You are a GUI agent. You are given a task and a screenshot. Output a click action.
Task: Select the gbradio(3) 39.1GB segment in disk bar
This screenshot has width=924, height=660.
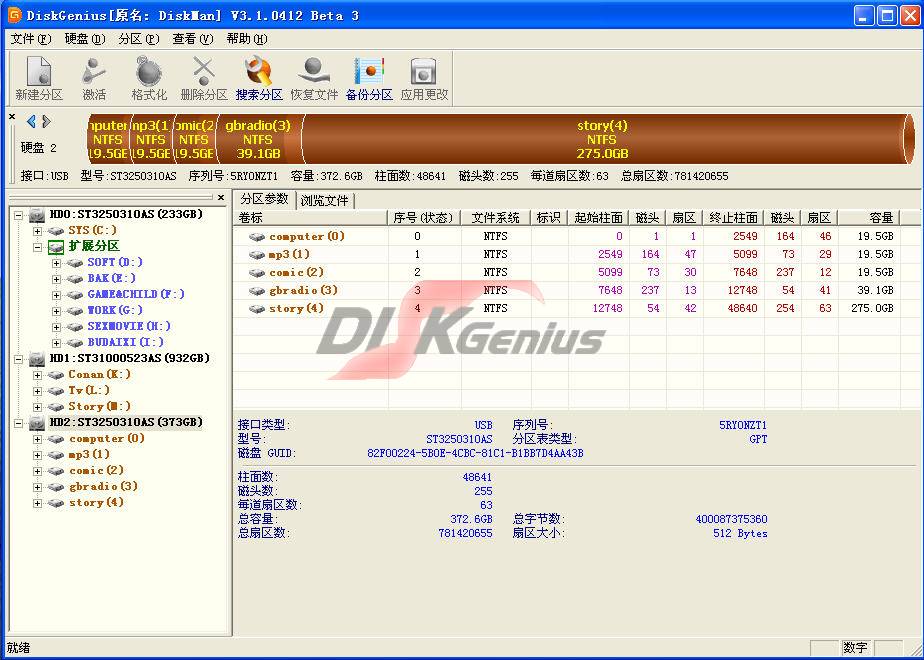tap(258, 140)
